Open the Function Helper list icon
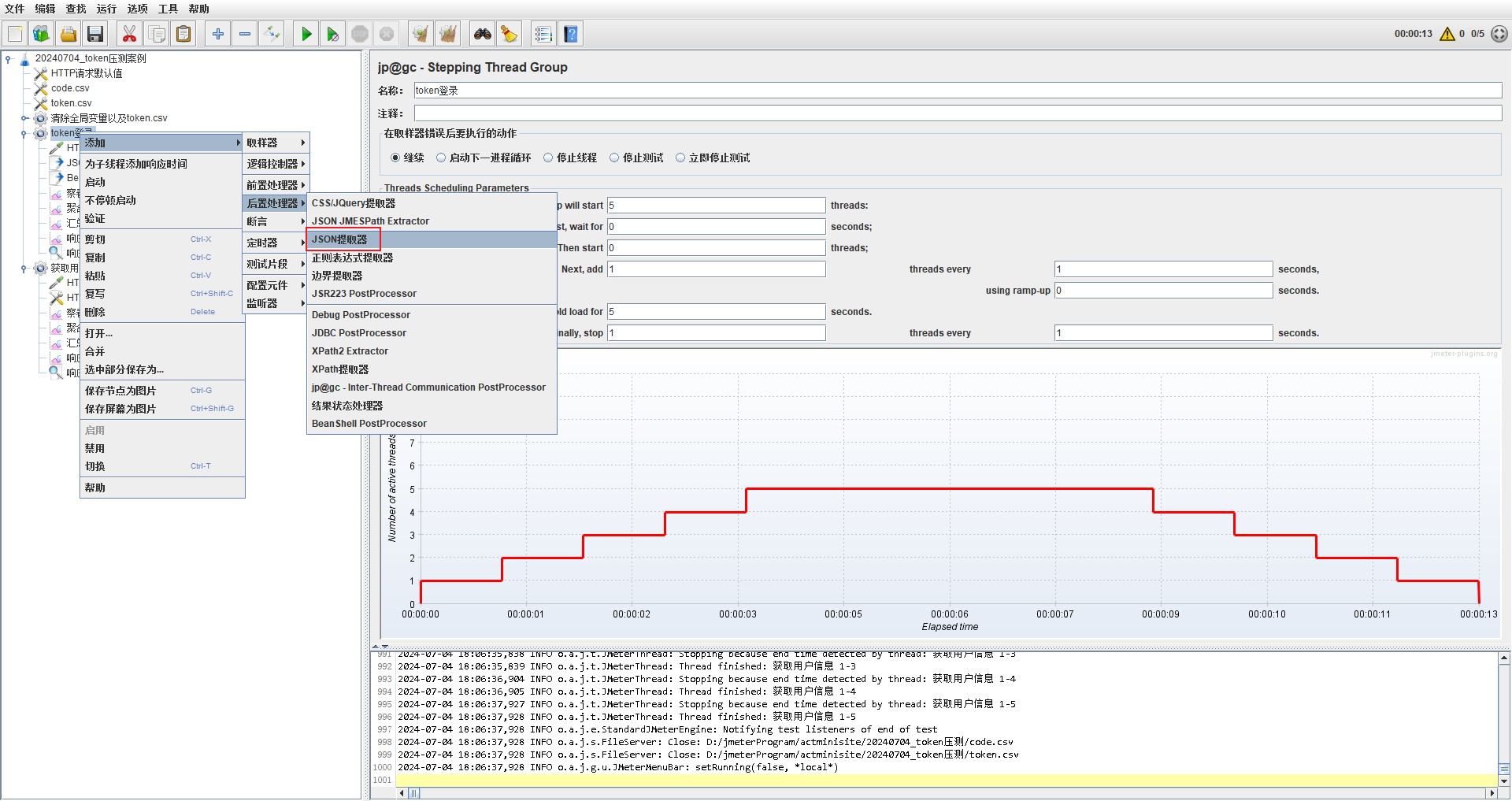 (x=543, y=34)
